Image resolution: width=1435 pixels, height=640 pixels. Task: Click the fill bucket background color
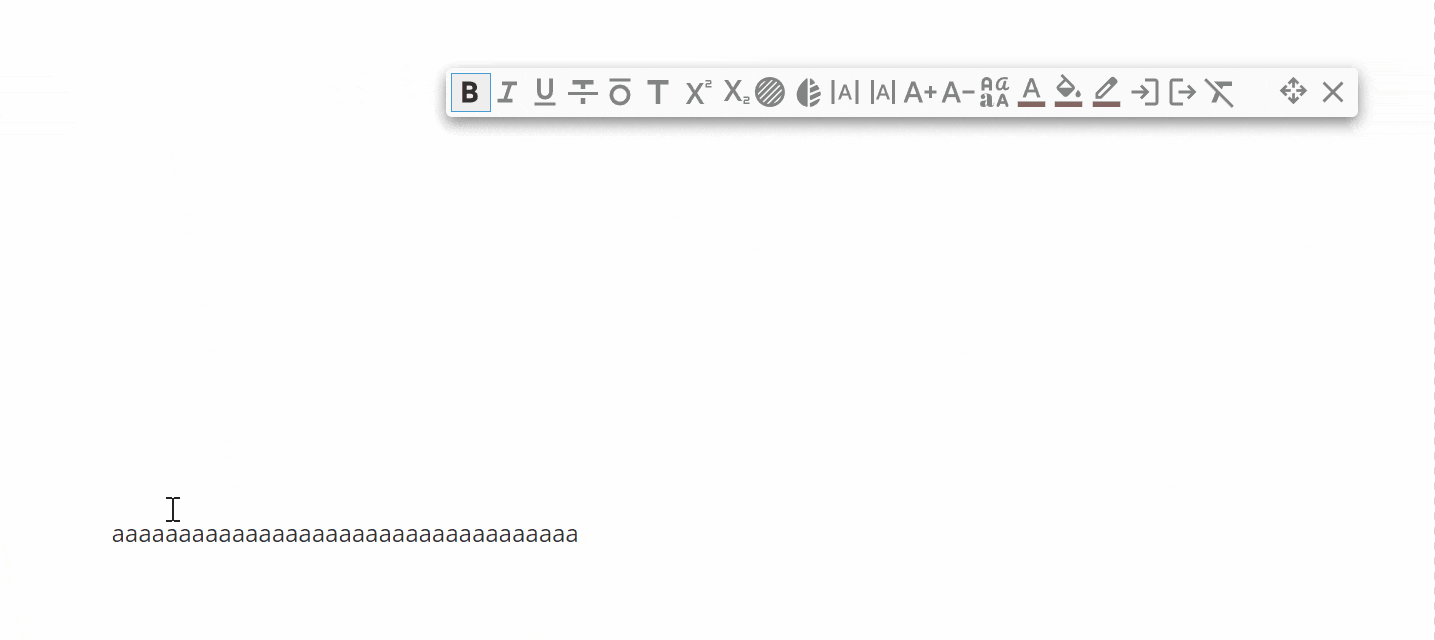(x=1069, y=93)
